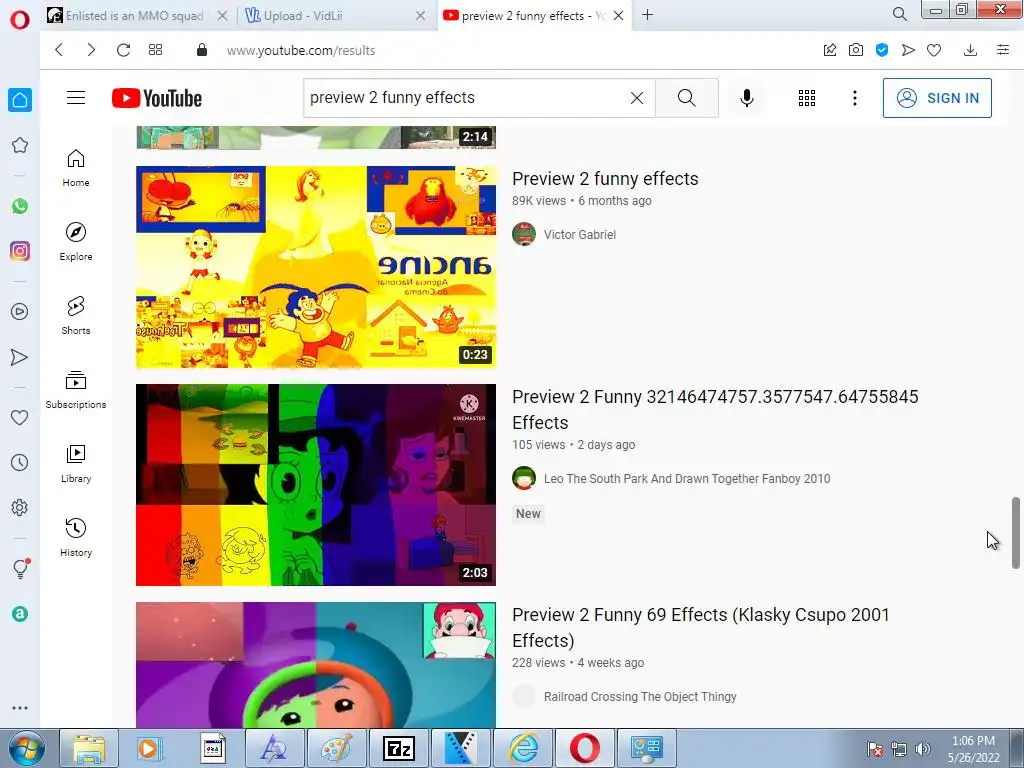Open Opera sidebar player icon
Screen dimensions: 1024x768
click(x=20, y=312)
